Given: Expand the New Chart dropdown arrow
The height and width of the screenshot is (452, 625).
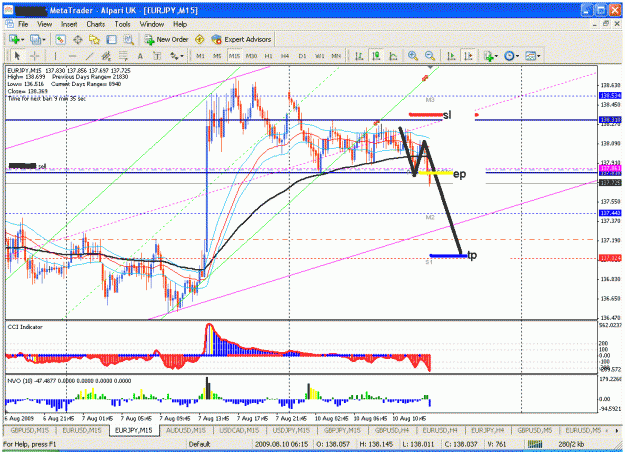Looking at the screenshot, I should click(22, 40).
